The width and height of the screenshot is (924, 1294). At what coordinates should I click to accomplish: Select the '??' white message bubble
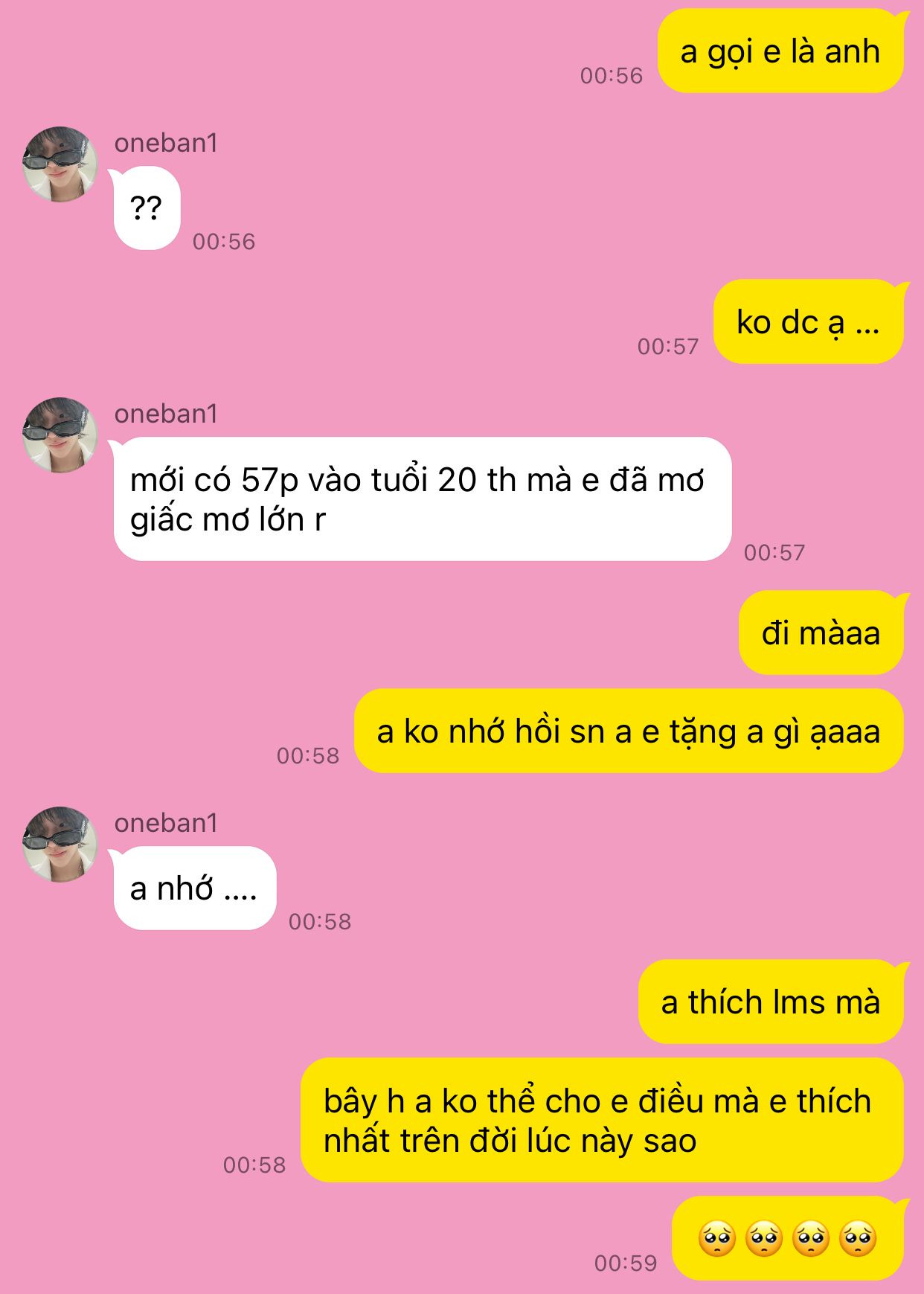pos(147,208)
